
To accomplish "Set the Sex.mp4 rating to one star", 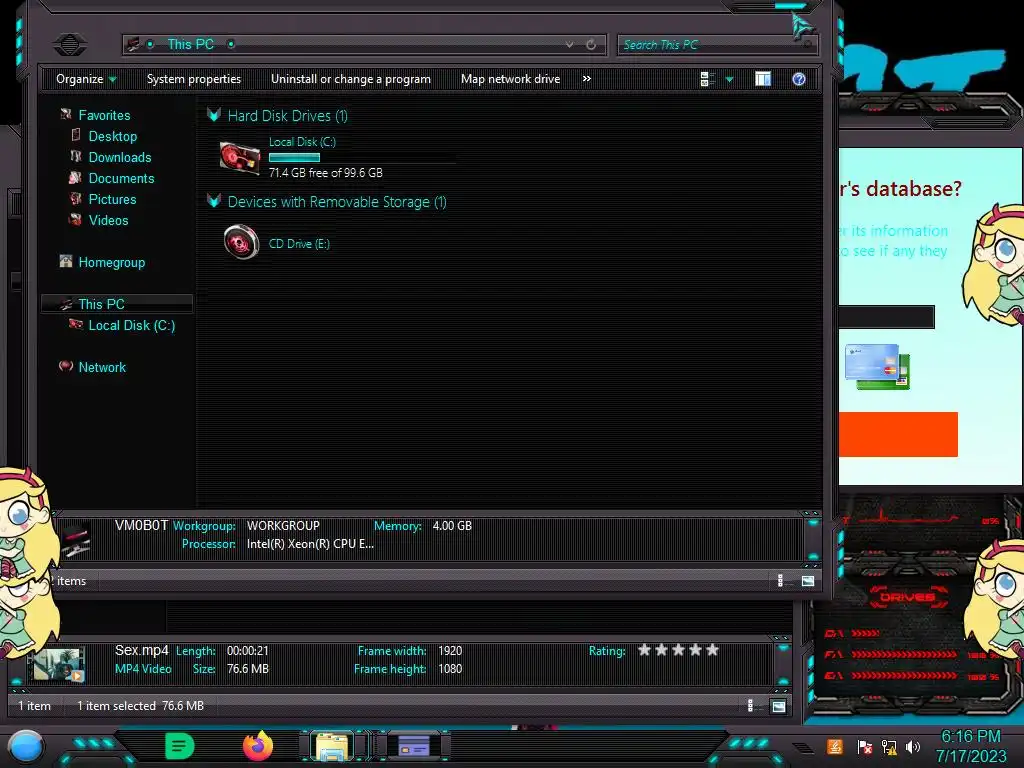I will point(645,650).
